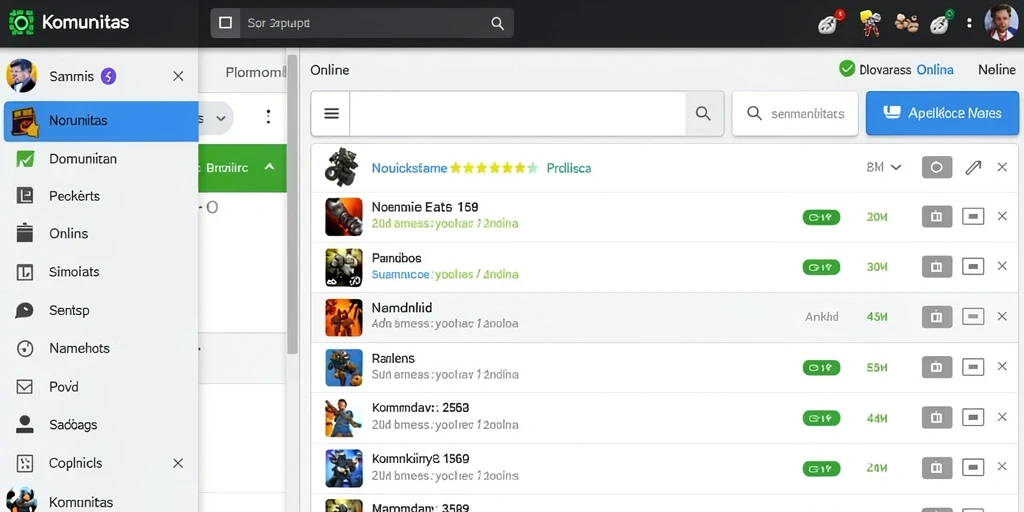Image resolution: width=1024 pixels, height=512 pixels.
Task: Collapse the green Bromiirc section
Action: 268,167
